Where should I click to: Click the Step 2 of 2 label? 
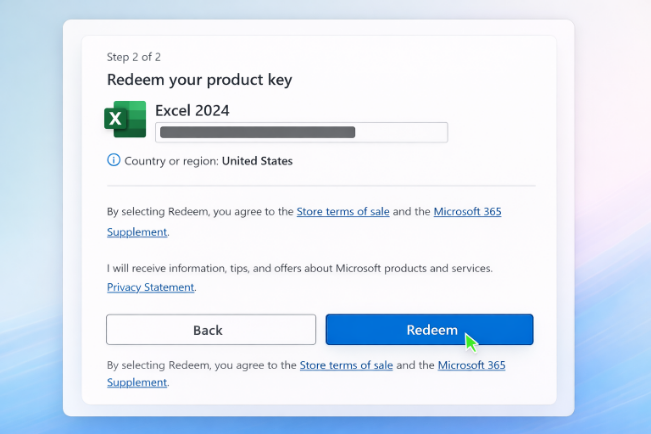[134, 57]
